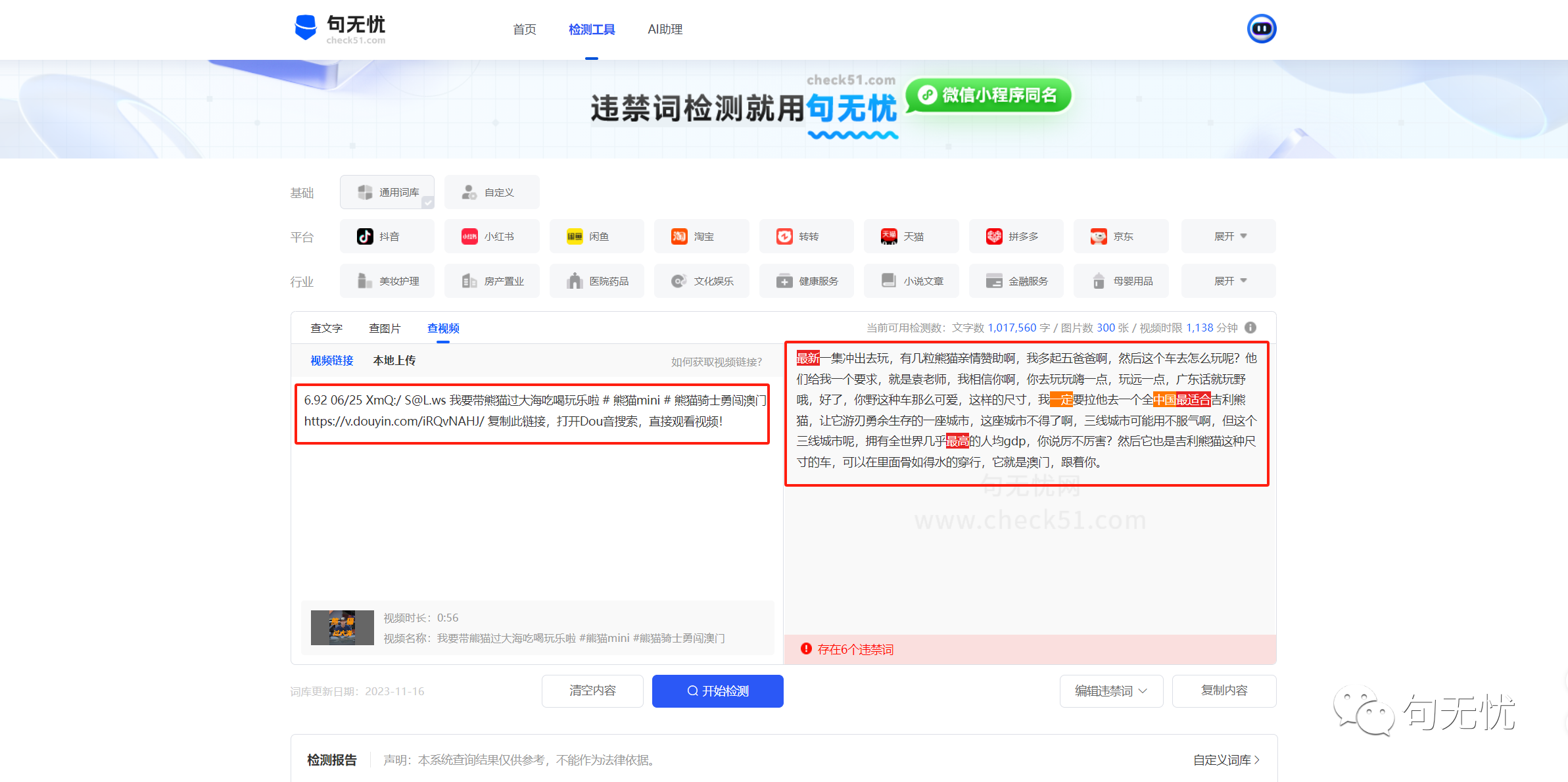This screenshot has height=782, width=1568.
Task: Open the user avatar robot icon
Action: click(x=1261, y=29)
